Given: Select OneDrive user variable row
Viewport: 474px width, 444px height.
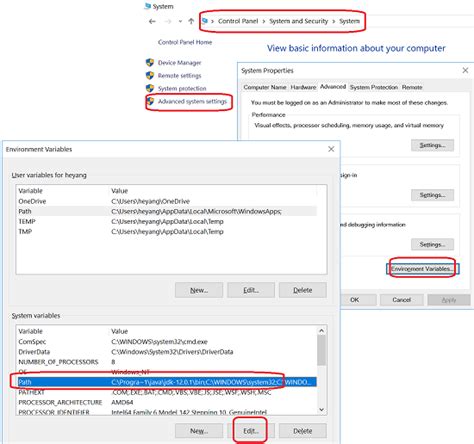Looking at the screenshot, I should [x=166, y=201].
